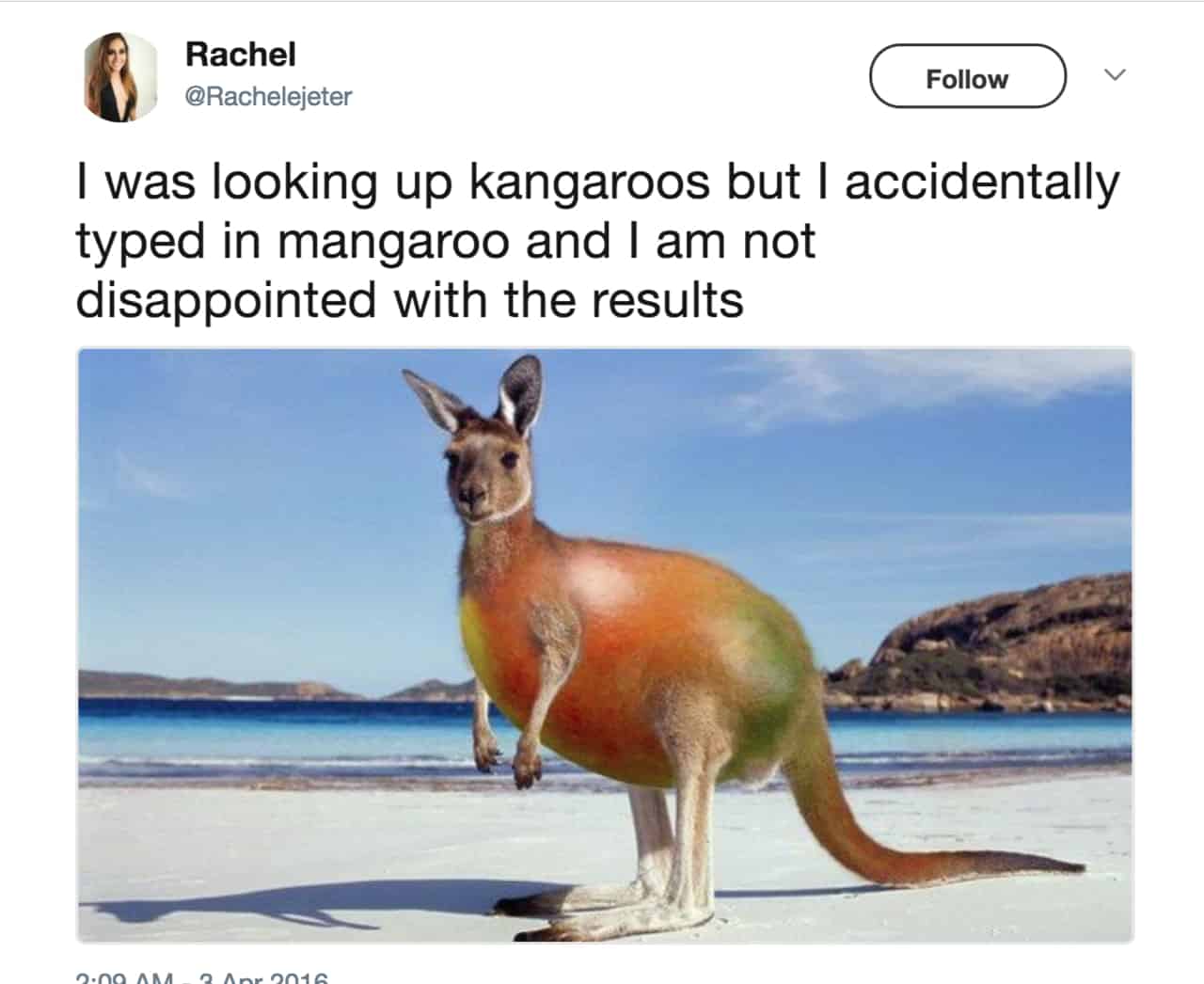Click the word kangaroos in the tweet
1204x984 pixels.
589,183
